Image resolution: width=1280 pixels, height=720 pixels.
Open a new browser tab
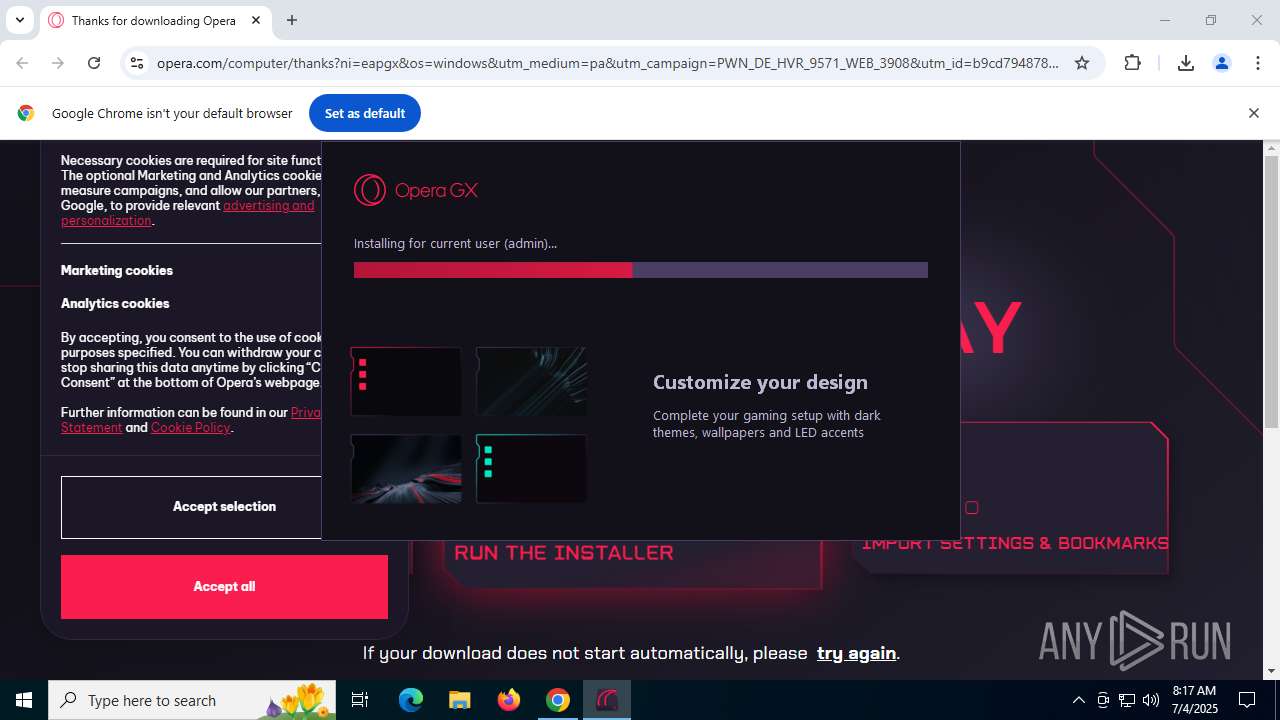[292, 20]
